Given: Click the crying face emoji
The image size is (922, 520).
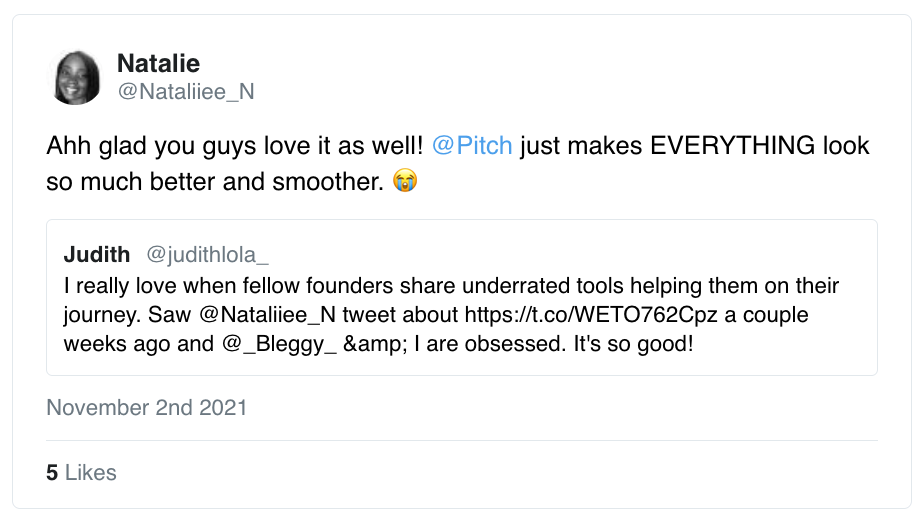Looking at the screenshot, I should (x=404, y=182).
